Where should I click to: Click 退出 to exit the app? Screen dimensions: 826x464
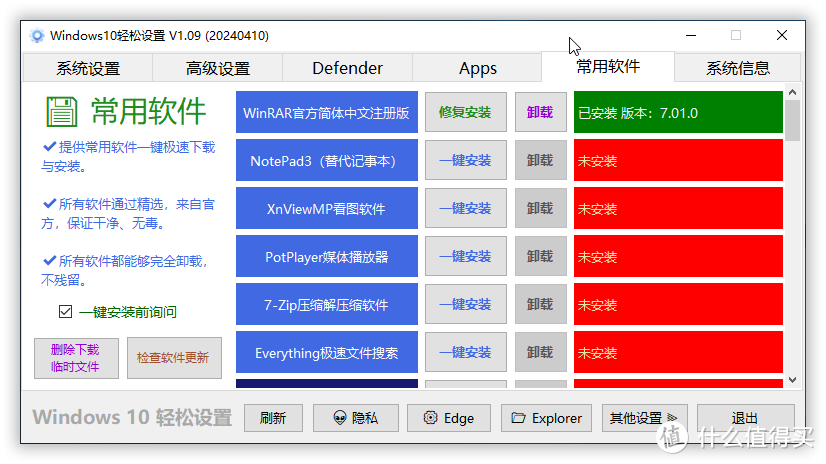(x=745, y=418)
